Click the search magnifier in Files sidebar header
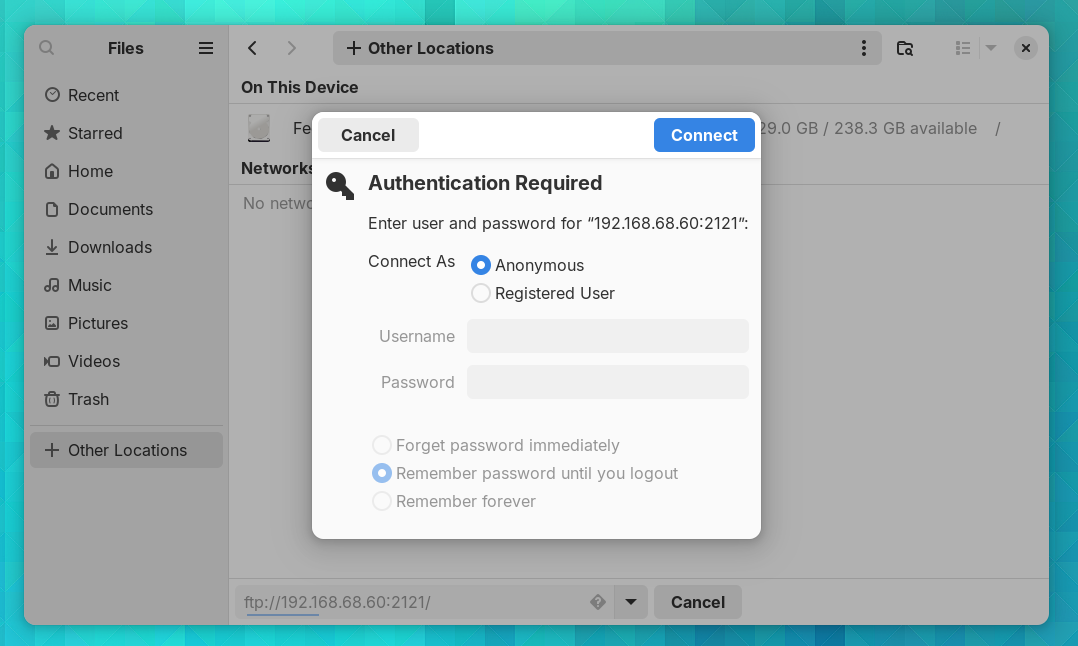 (47, 48)
